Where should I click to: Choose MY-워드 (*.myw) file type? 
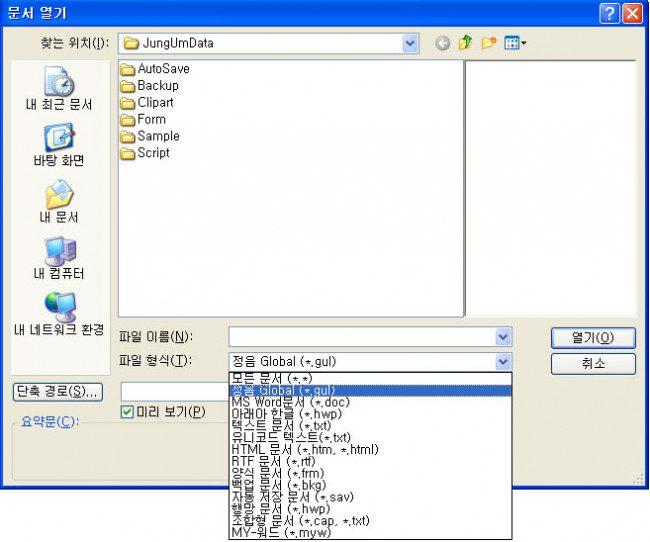point(370,532)
